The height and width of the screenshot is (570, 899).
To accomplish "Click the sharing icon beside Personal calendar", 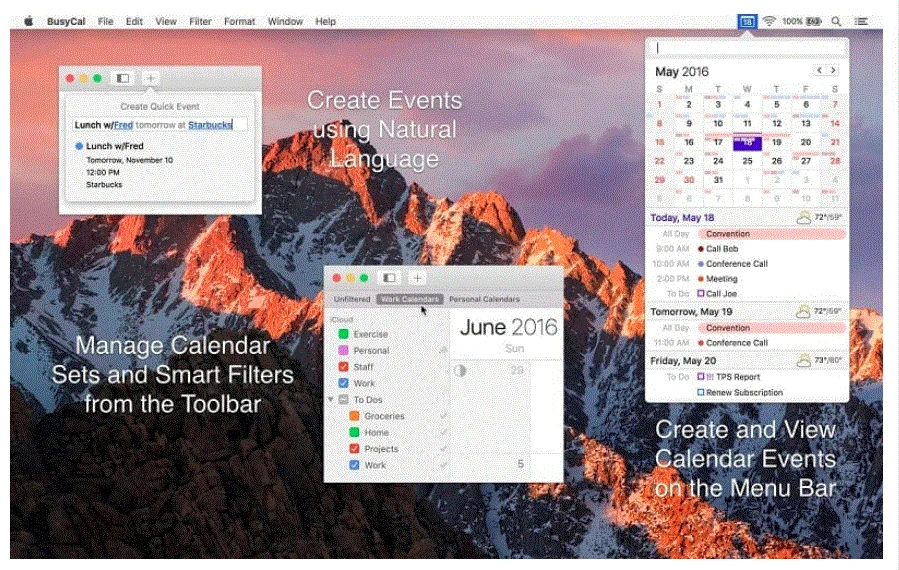I will (443, 350).
